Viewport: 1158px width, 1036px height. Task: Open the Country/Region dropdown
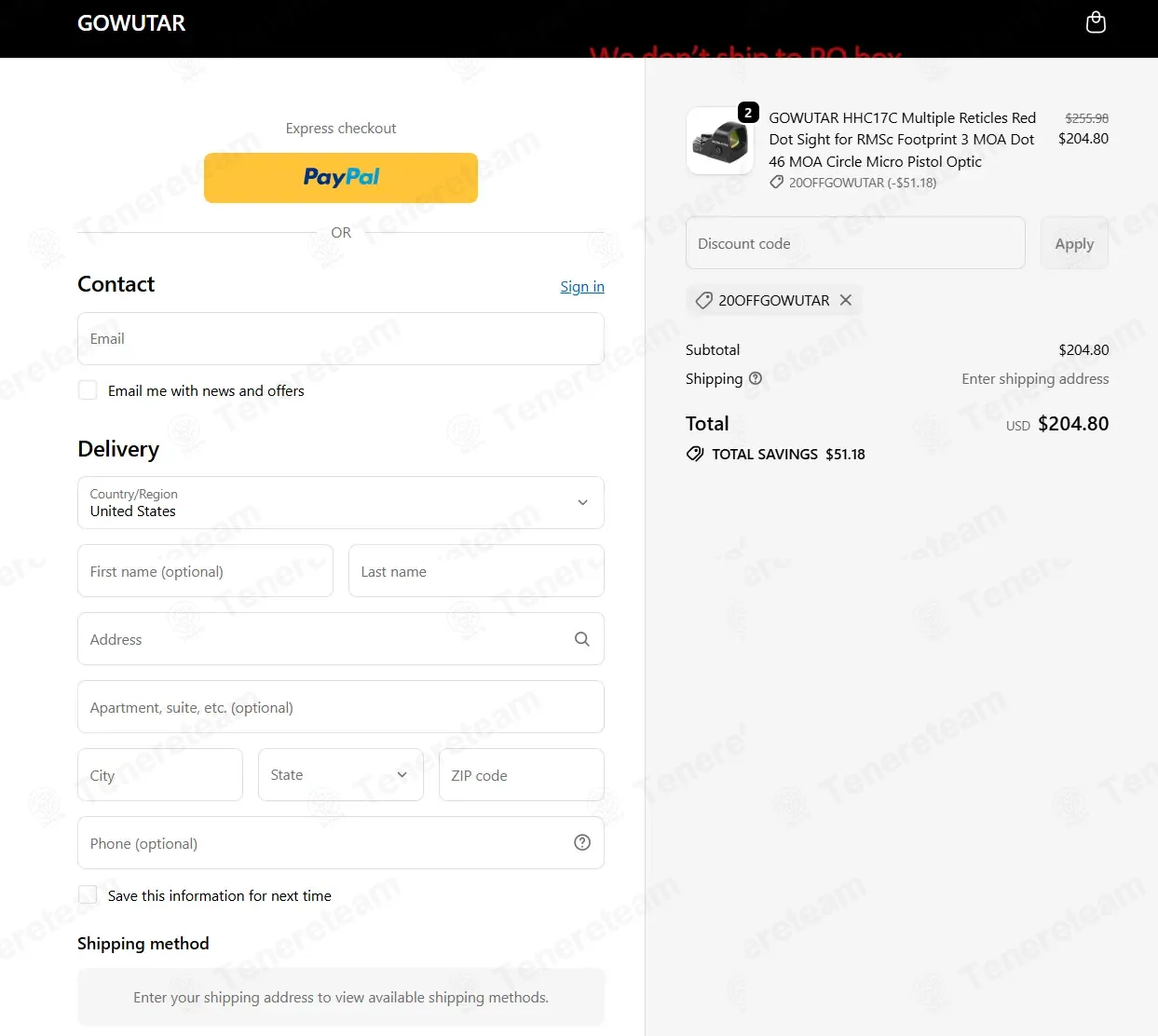341,503
